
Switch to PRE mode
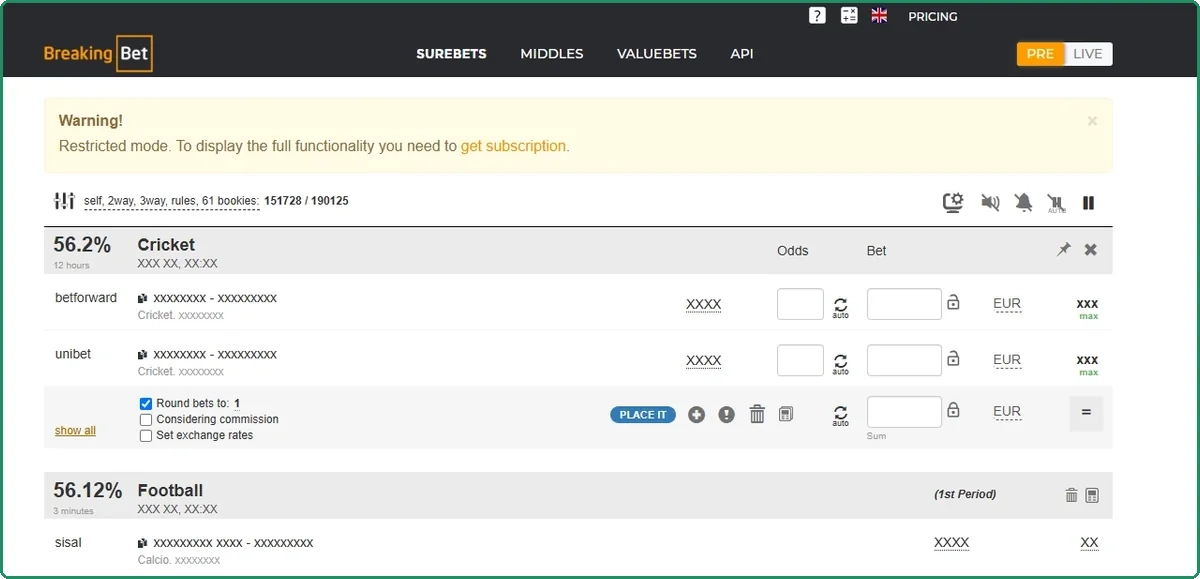tap(1040, 54)
